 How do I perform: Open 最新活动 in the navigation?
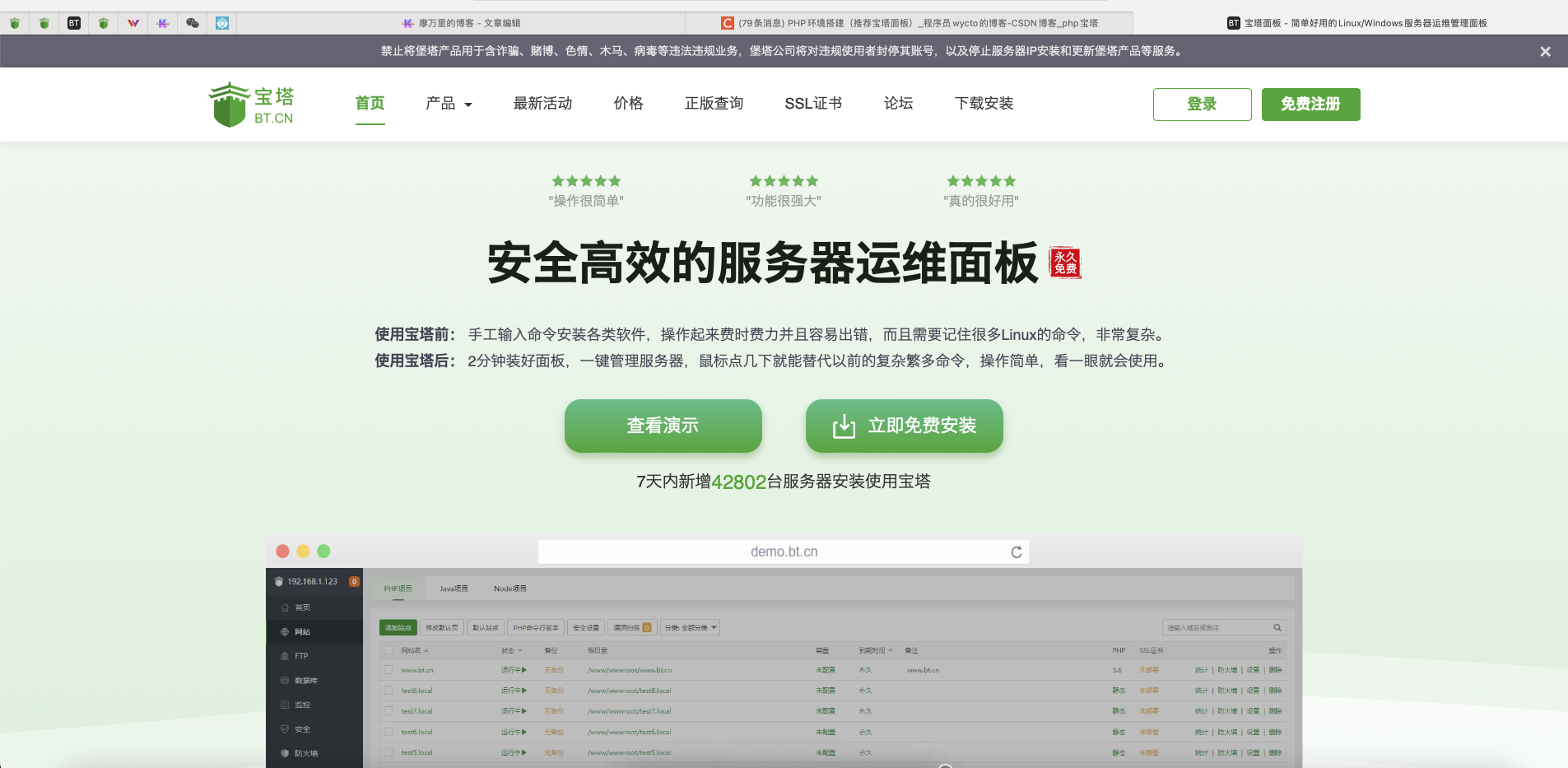point(542,104)
